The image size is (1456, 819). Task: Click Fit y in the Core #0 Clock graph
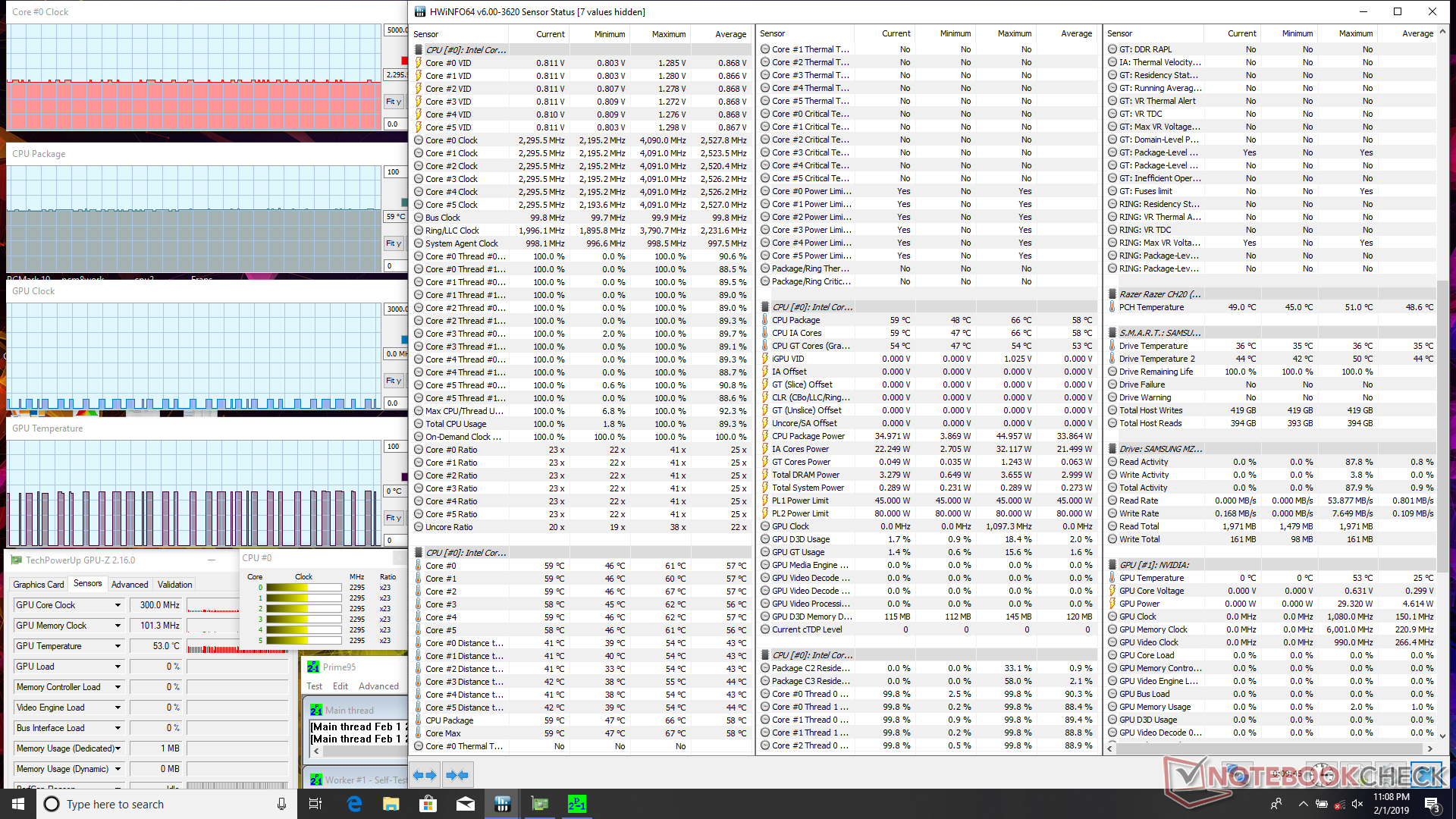394,102
